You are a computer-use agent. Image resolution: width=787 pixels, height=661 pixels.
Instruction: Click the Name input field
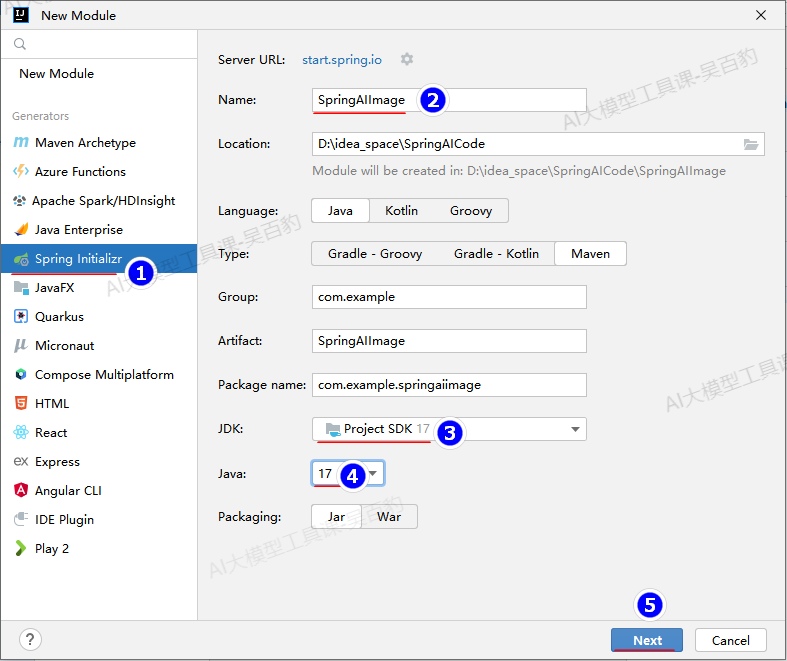[x=449, y=100]
